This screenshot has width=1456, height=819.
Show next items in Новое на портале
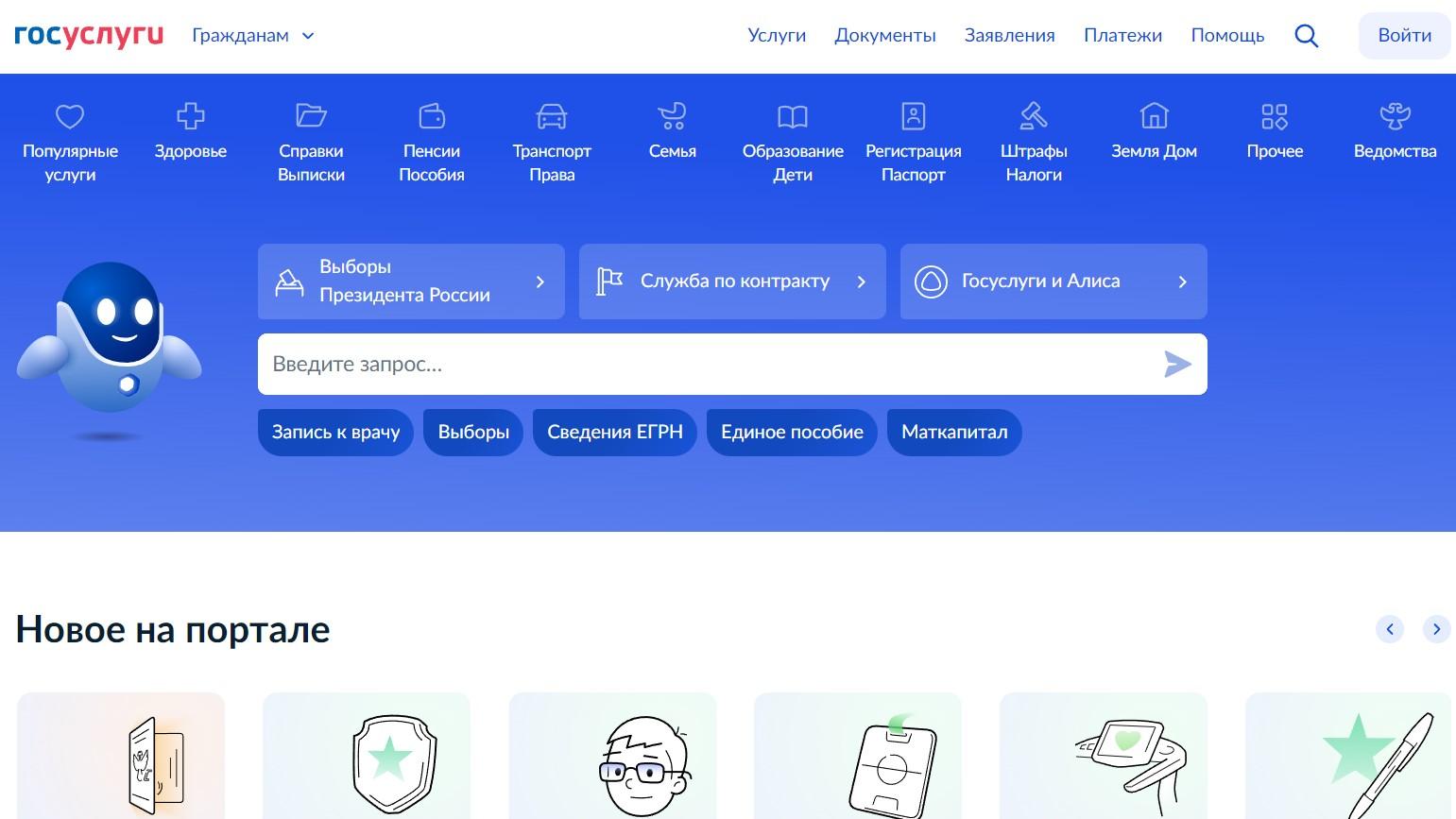point(1436,629)
